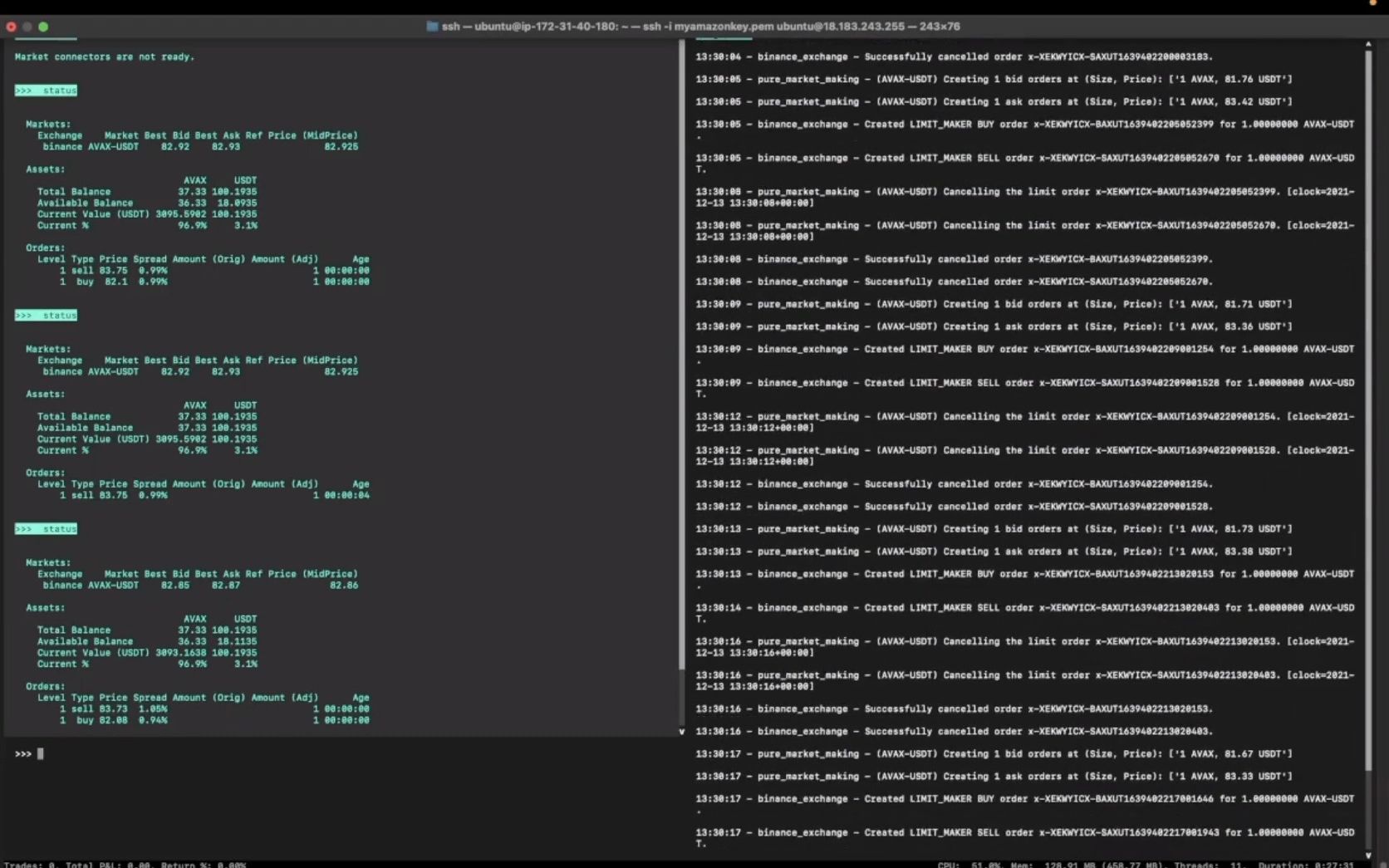Click the mid price value 82.86
This screenshot has width=1389, height=868.
pos(344,586)
